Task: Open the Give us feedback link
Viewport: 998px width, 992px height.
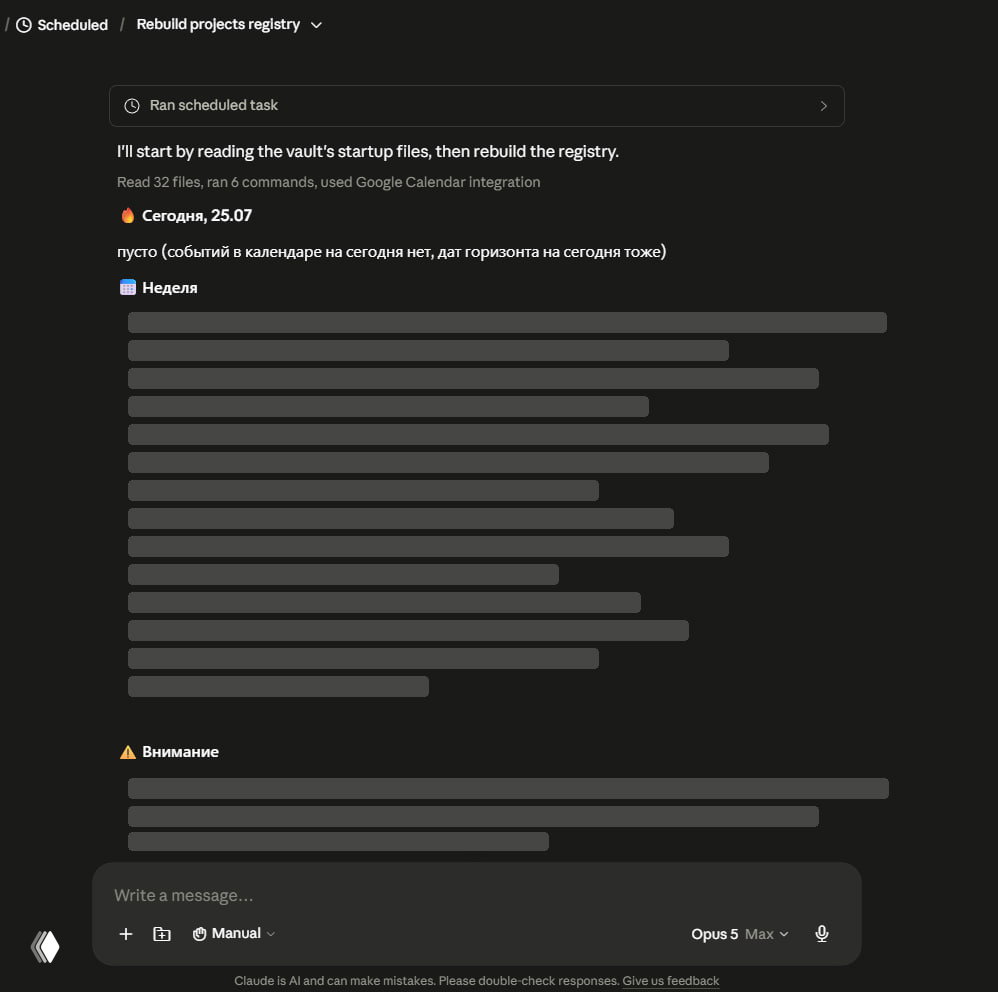Action: [670, 981]
